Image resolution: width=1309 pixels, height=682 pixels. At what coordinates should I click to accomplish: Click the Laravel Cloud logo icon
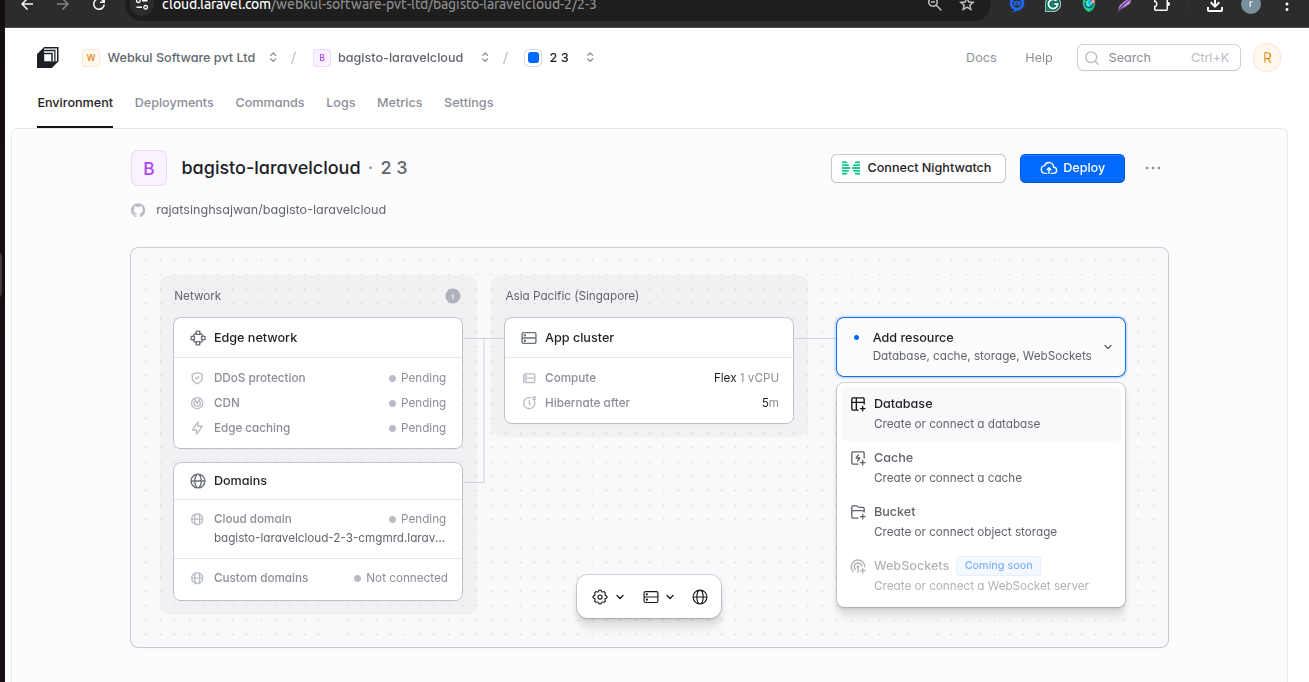(48, 58)
